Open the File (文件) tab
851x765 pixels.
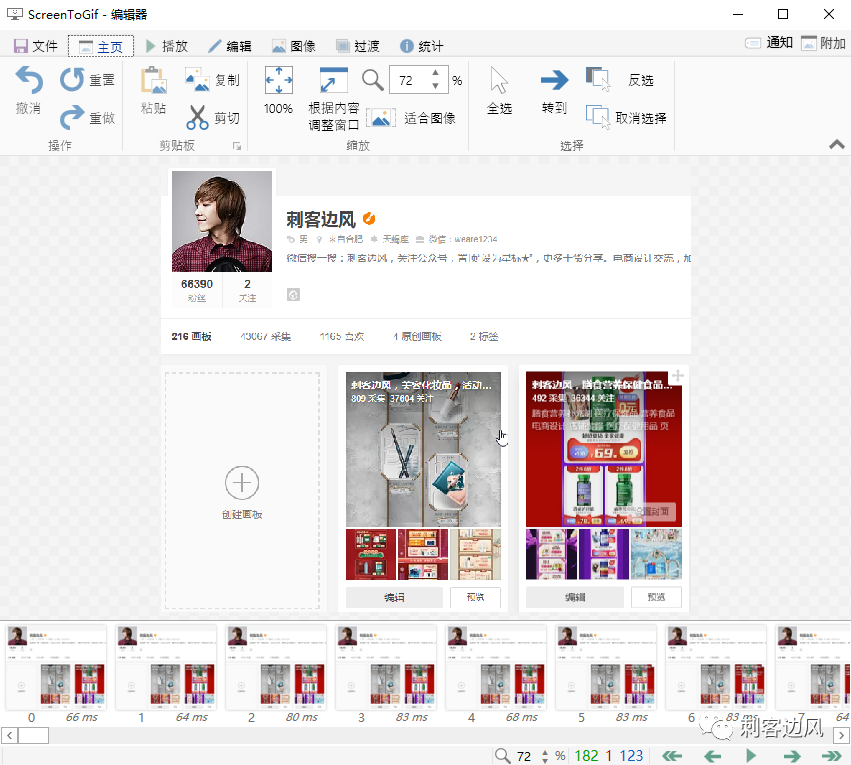tap(36, 46)
